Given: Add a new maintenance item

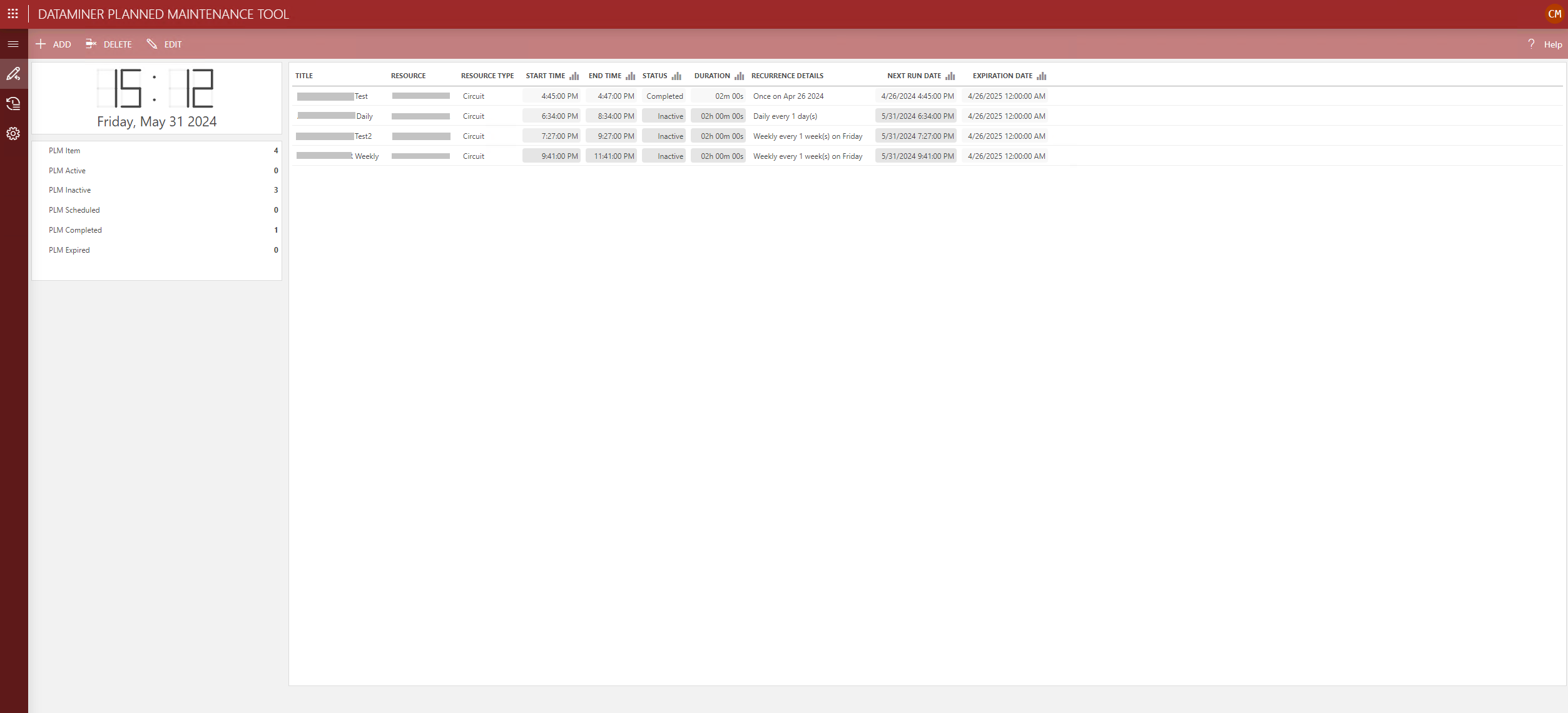Looking at the screenshot, I should (x=53, y=44).
